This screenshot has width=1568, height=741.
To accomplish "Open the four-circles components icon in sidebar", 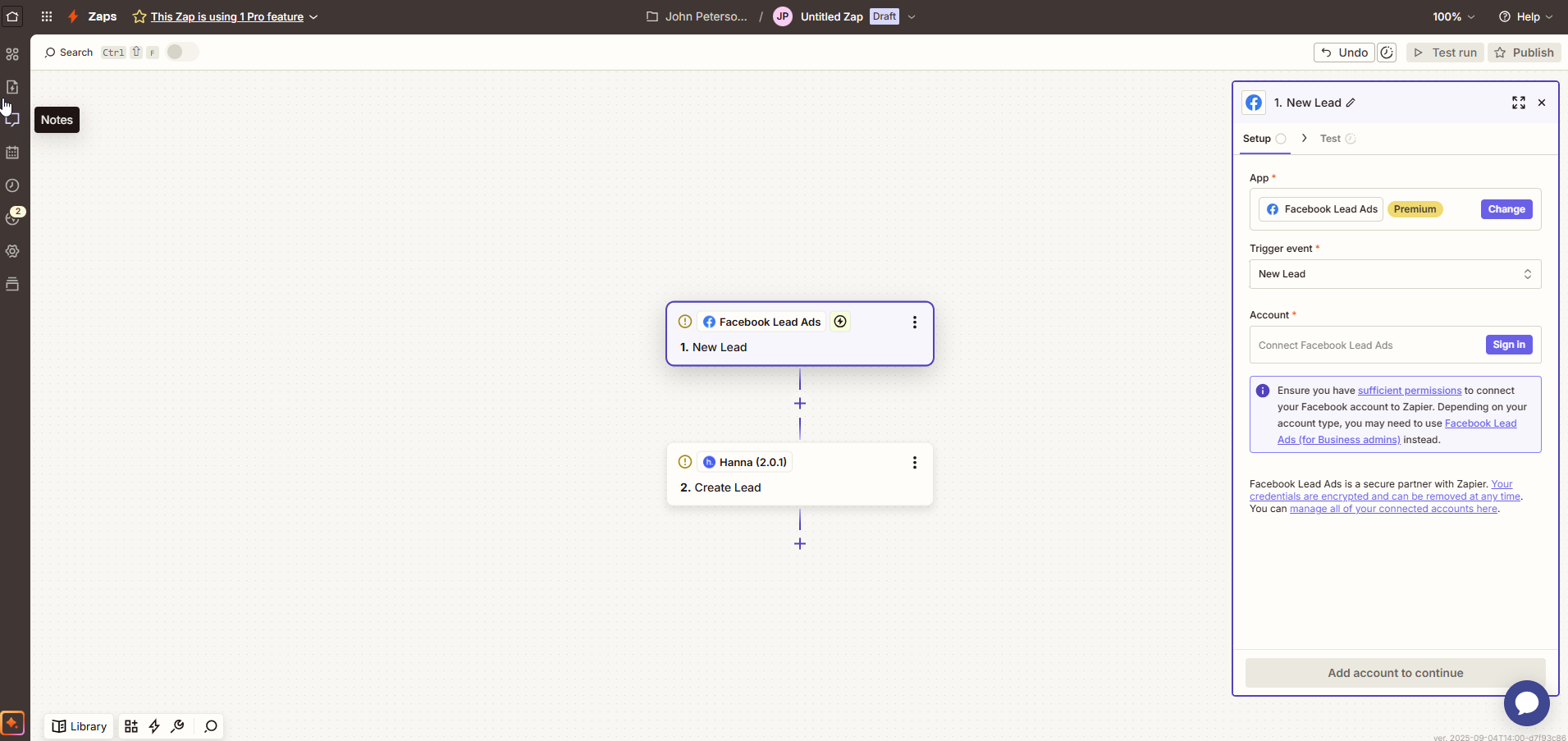I will [x=12, y=54].
